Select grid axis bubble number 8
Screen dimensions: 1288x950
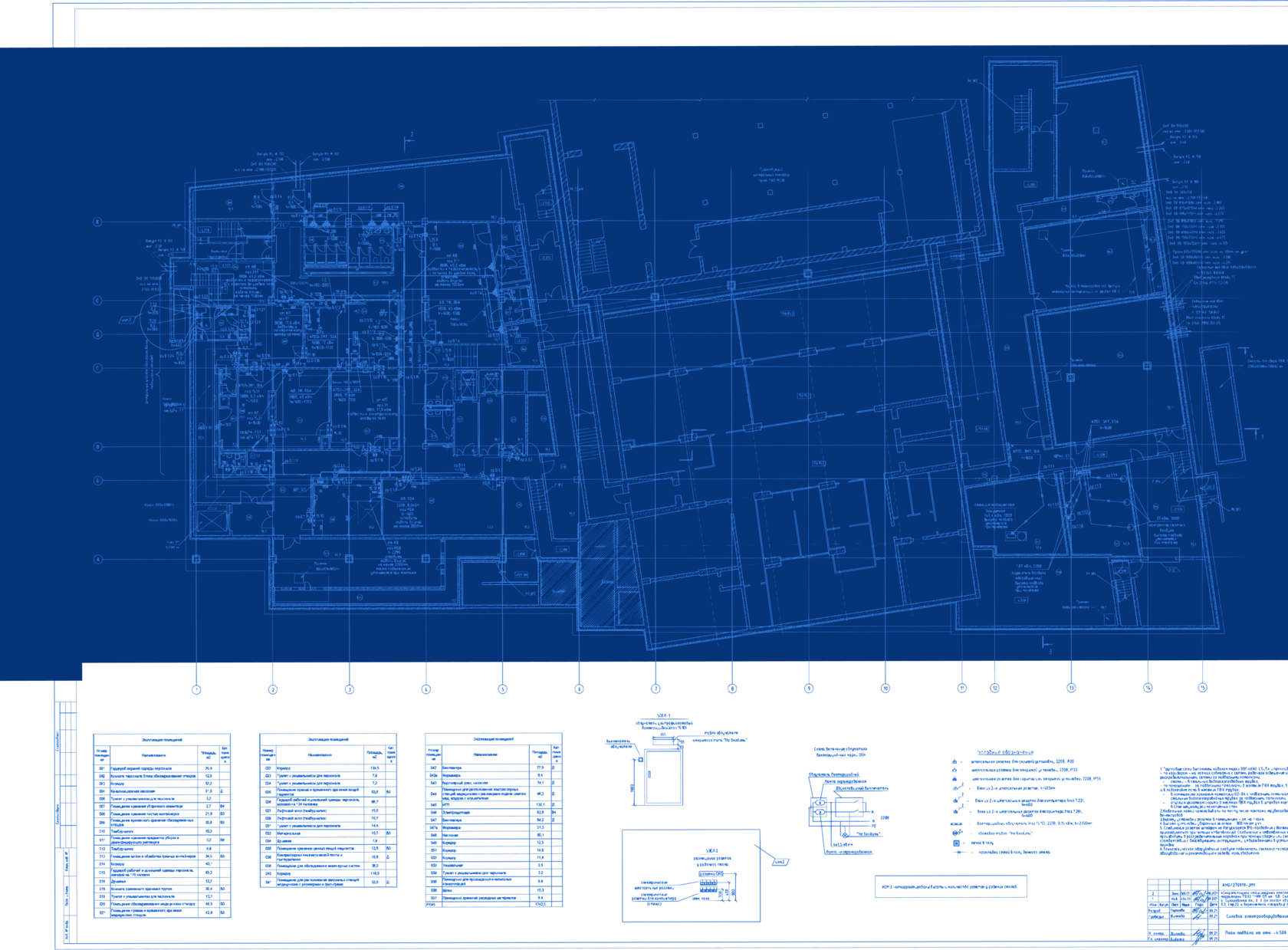coord(732,689)
